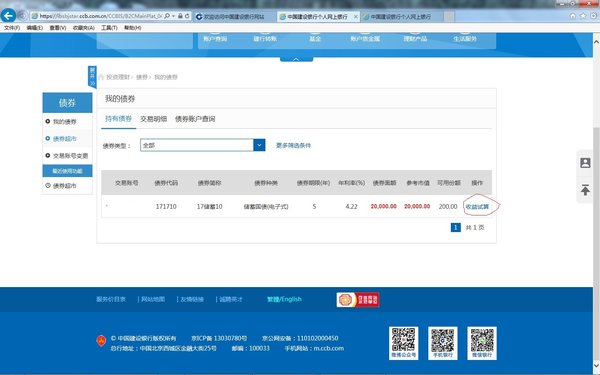
Task: Open the favorites star icon
Action: (583, 16)
